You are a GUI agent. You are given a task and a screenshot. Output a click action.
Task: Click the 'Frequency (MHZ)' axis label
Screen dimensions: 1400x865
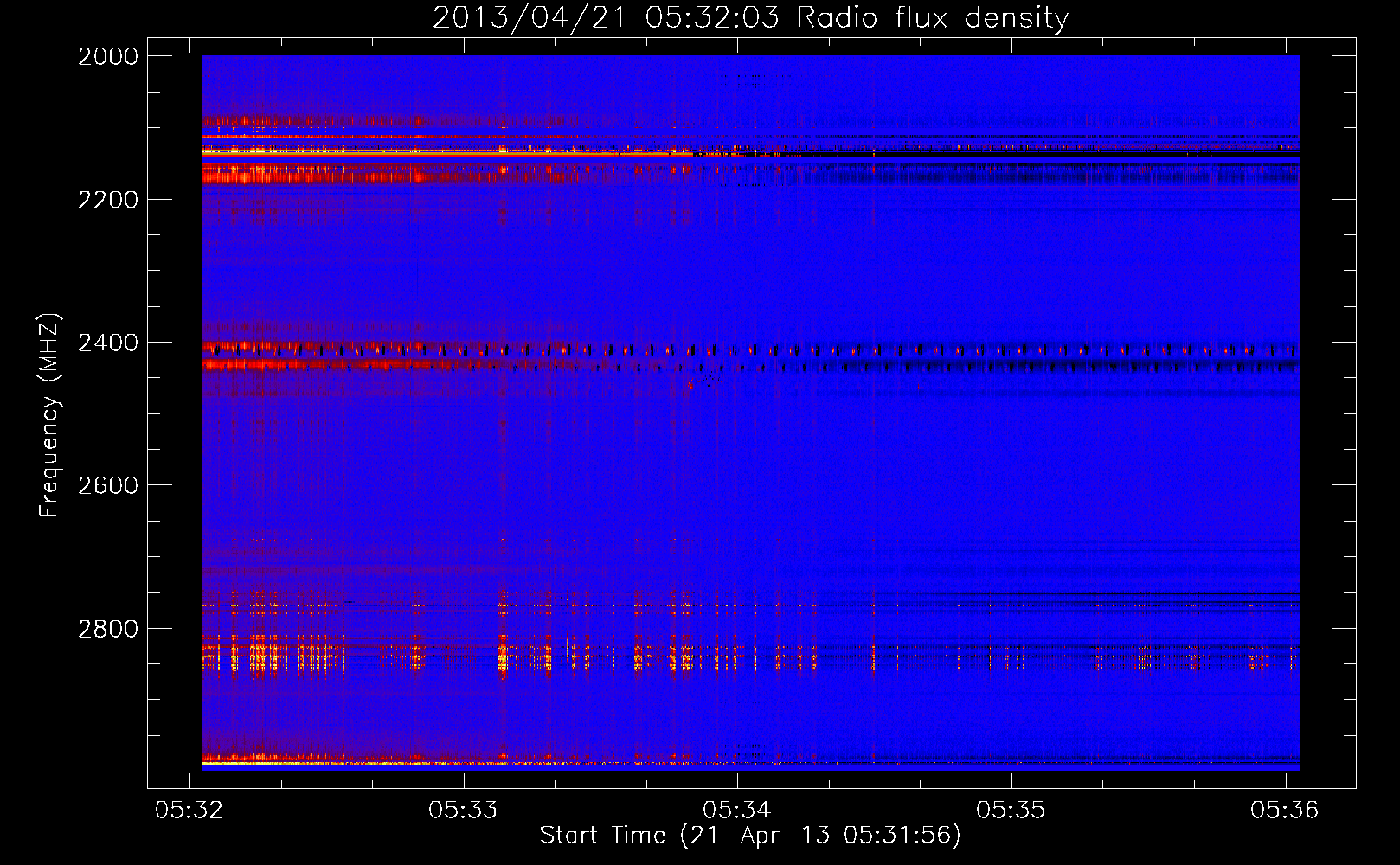[x=49, y=415]
